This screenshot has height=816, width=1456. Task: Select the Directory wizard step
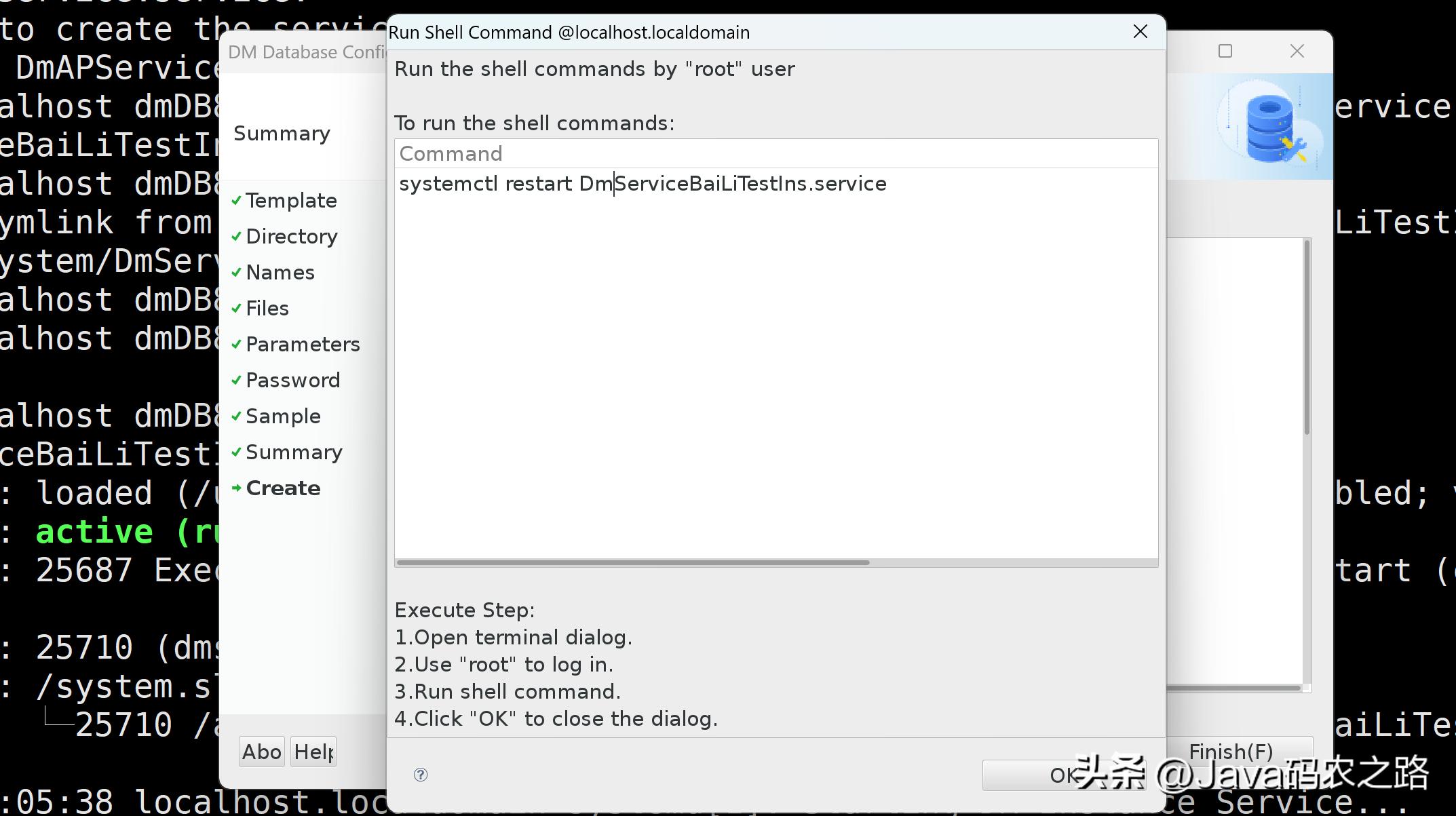coord(291,237)
